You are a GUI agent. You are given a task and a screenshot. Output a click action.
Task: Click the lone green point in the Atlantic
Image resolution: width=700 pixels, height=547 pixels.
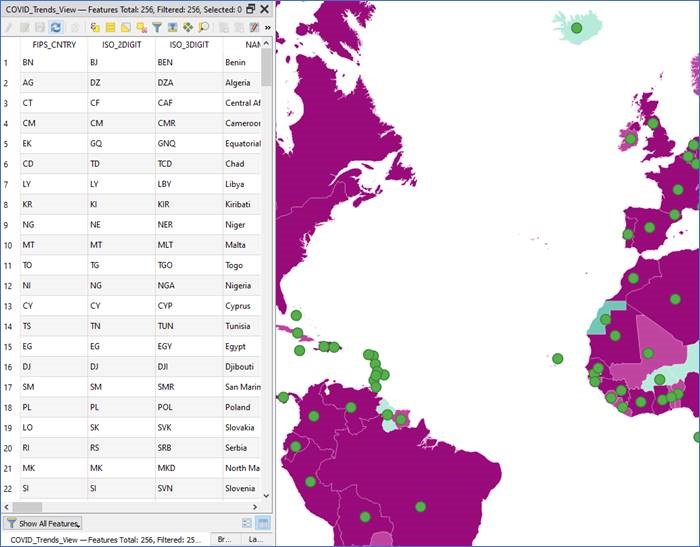pos(558,359)
